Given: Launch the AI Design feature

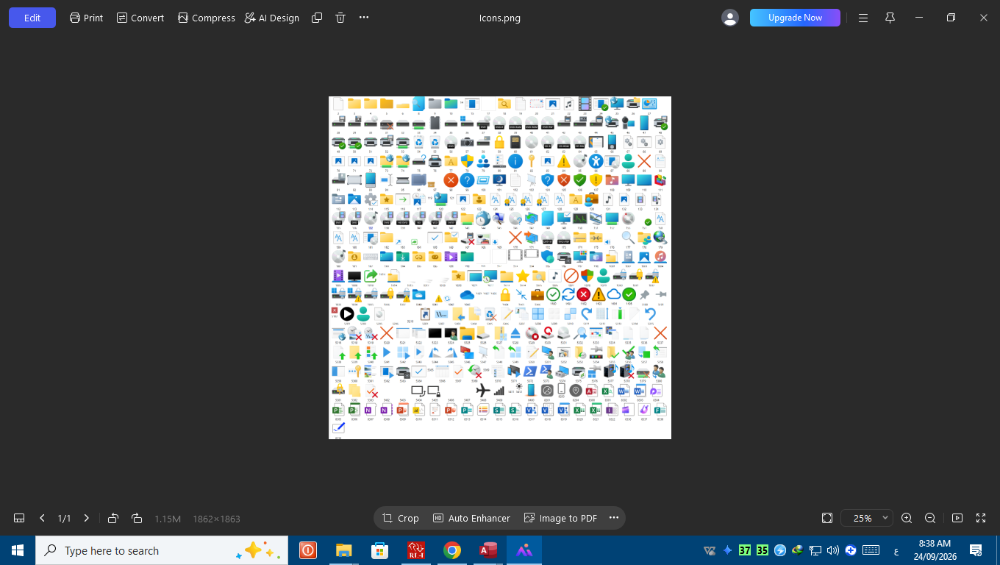Looking at the screenshot, I should pos(272,18).
